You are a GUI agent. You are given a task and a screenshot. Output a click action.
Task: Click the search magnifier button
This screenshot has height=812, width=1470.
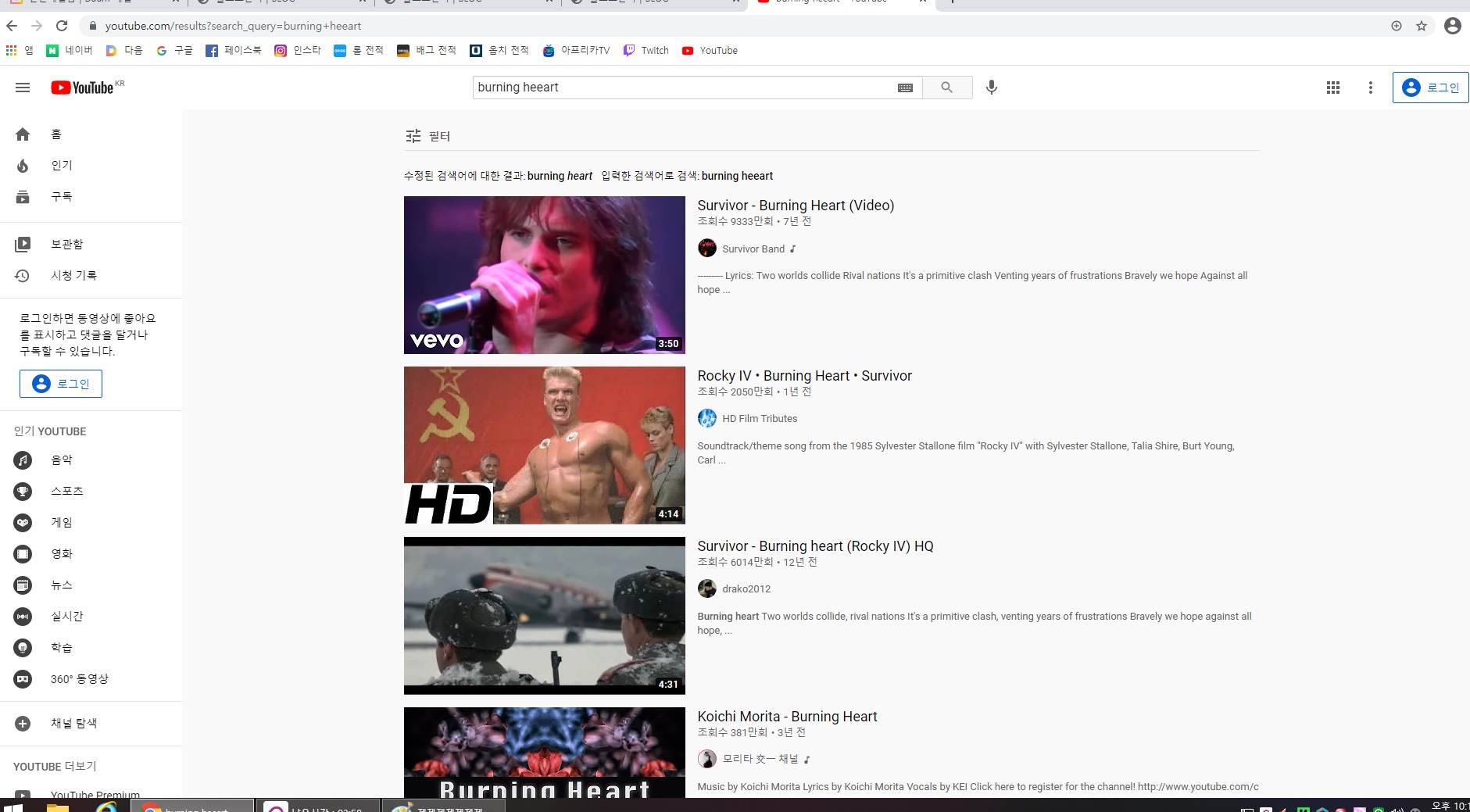[x=947, y=88]
